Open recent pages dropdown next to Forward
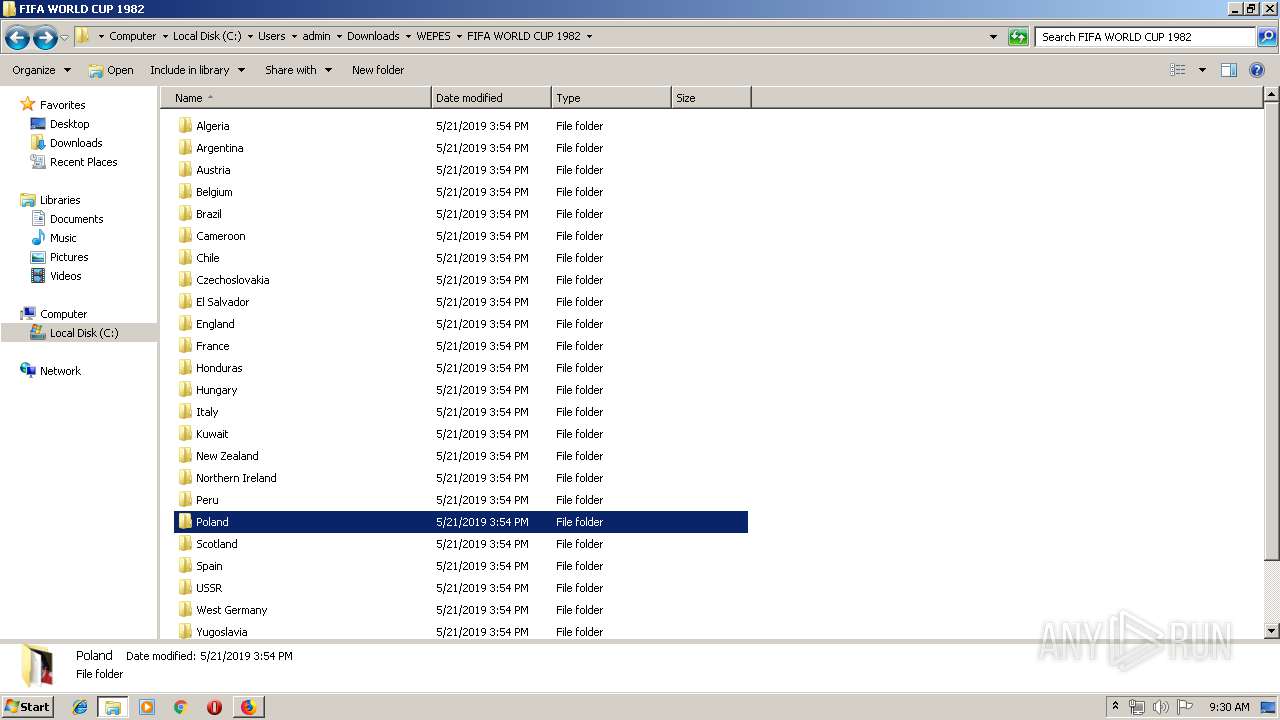 click(65, 38)
